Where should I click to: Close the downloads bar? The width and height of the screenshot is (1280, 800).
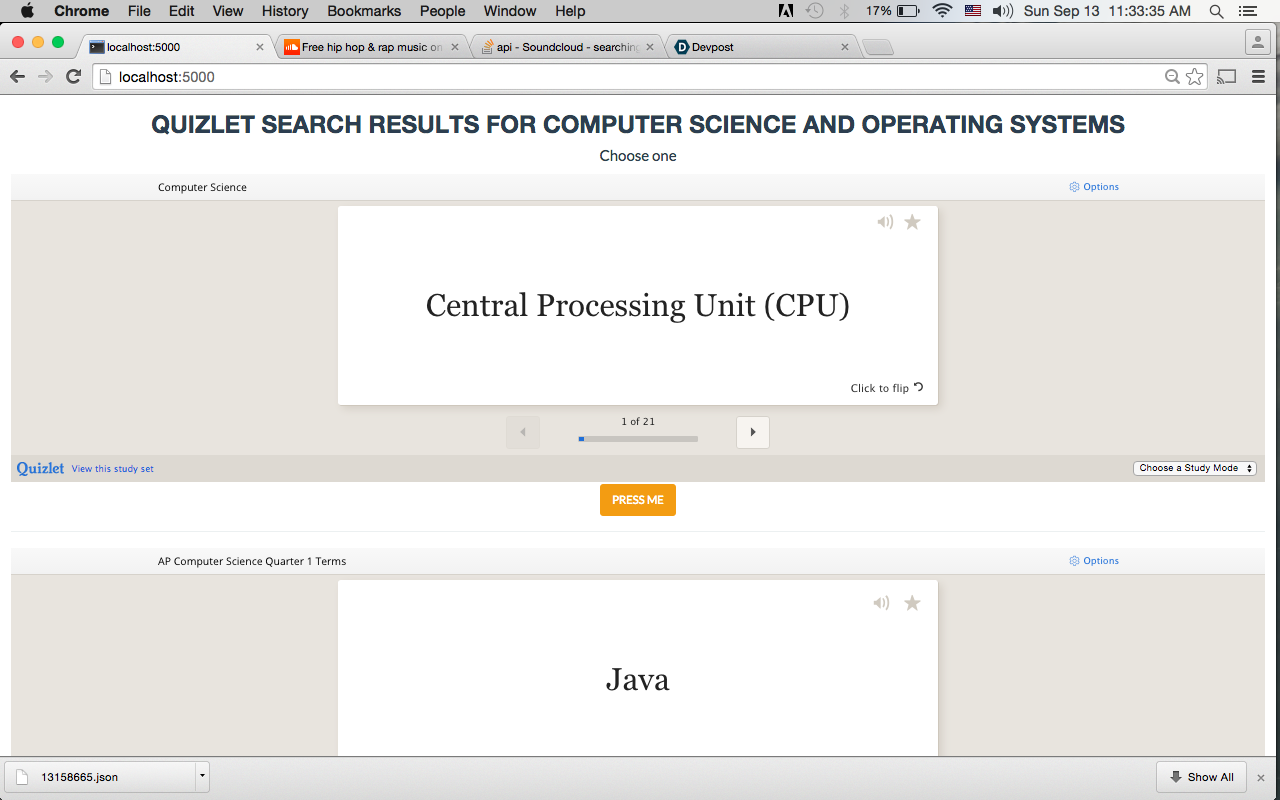1261,777
